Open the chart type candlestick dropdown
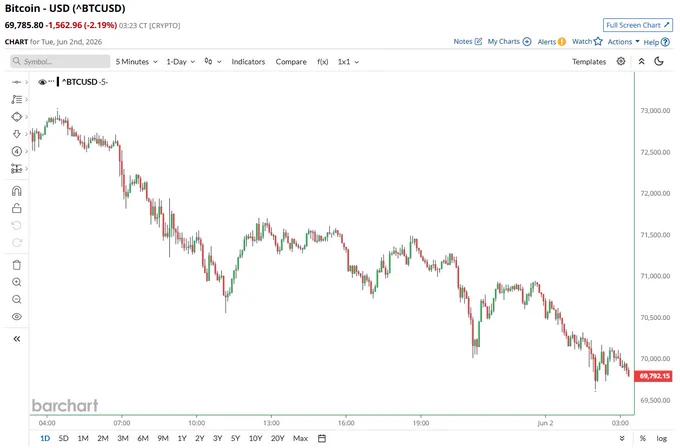Screen dimensions: 680x448 212,62
